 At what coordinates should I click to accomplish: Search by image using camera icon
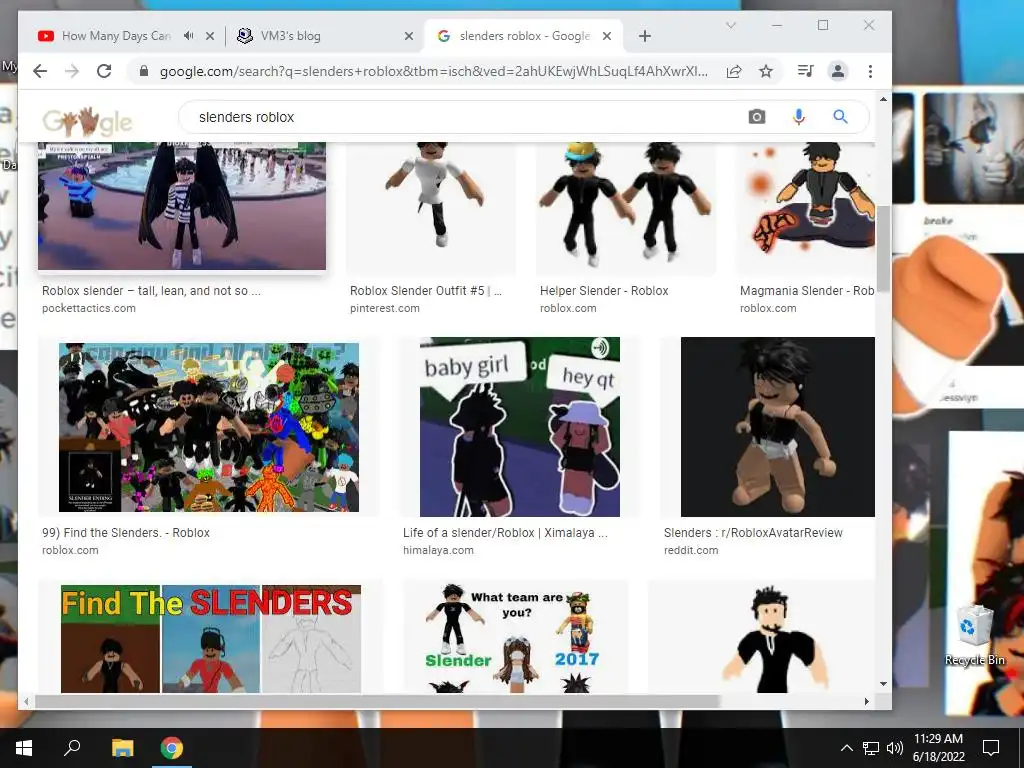757,117
